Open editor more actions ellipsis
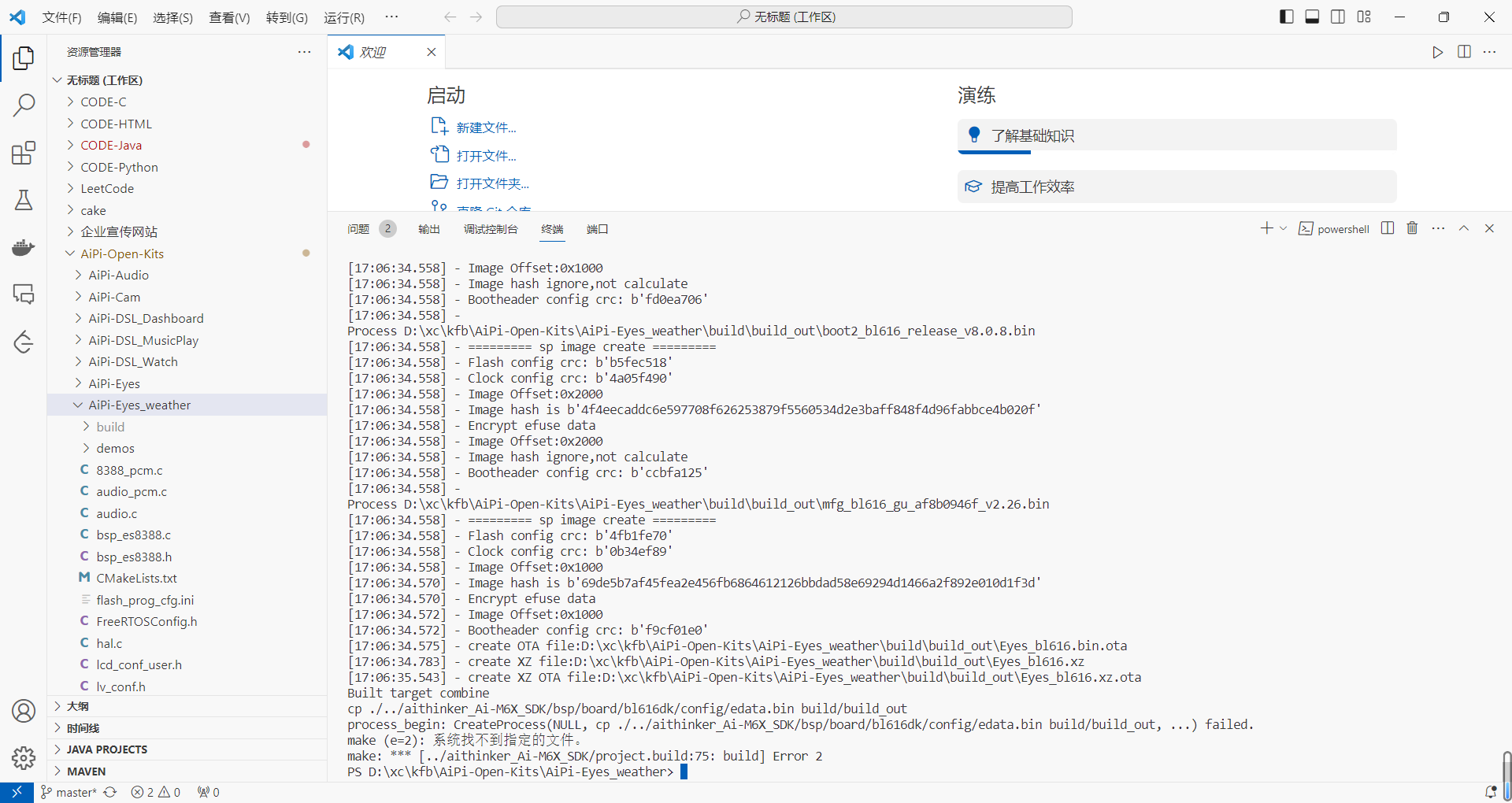 pyautogui.click(x=1489, y=52)
